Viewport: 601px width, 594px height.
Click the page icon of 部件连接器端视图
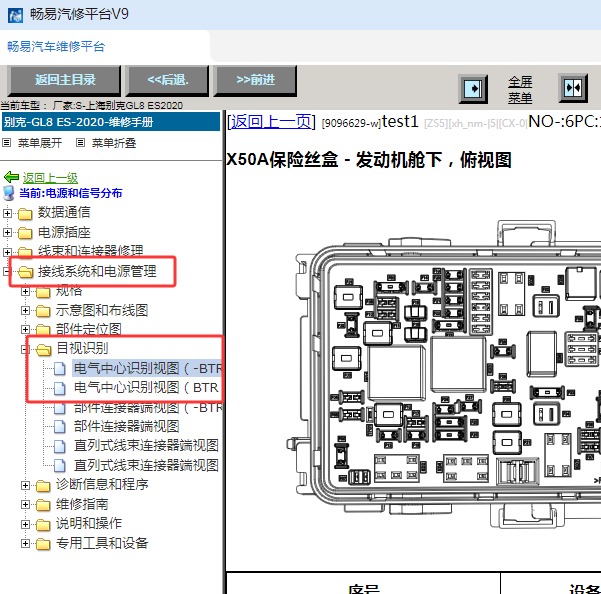[59, 427]
